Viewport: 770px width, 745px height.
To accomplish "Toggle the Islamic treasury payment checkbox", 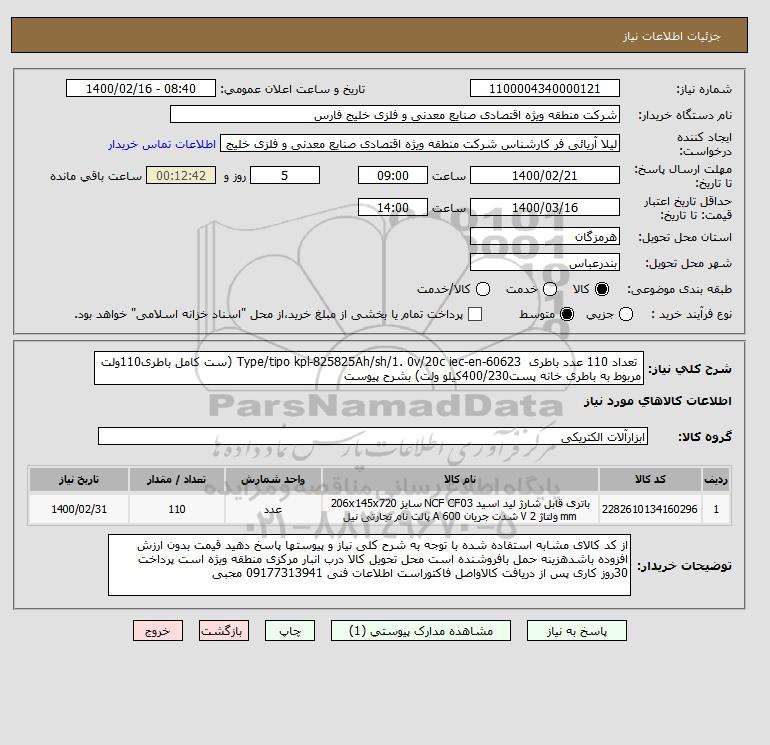I will tap(475, 314).
